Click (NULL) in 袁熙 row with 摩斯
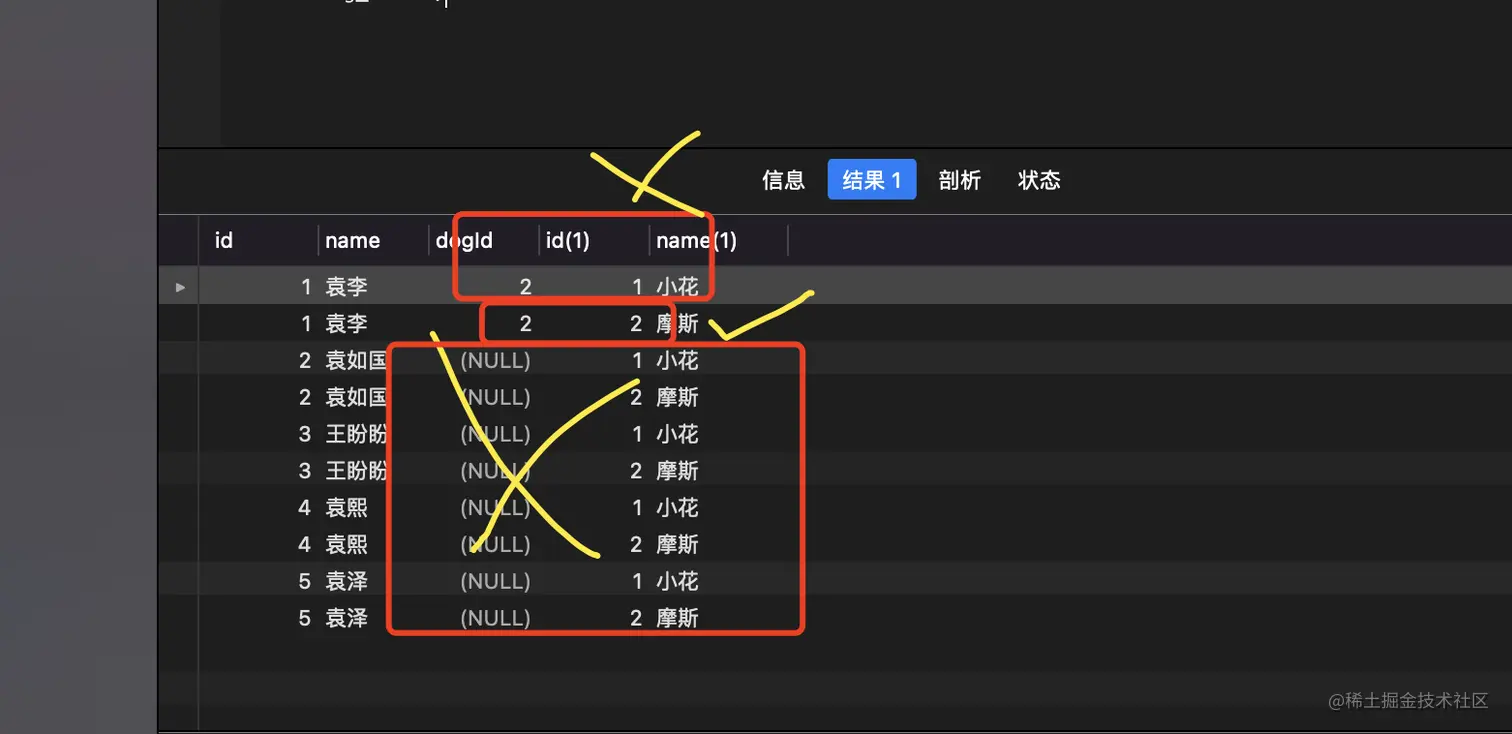This screenshot has height=734, width=1512. [495, 545]
